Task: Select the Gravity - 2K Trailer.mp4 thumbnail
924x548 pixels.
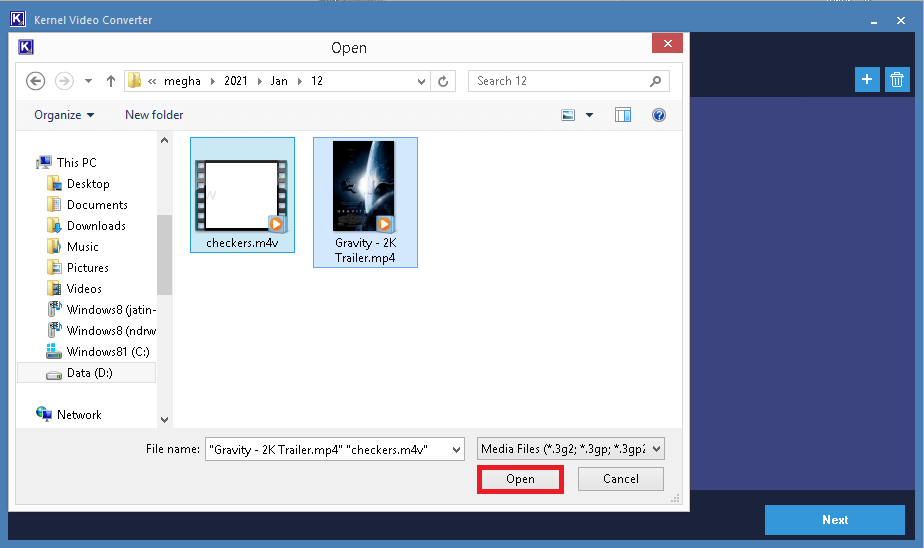Action: click(x=365, y=202)
